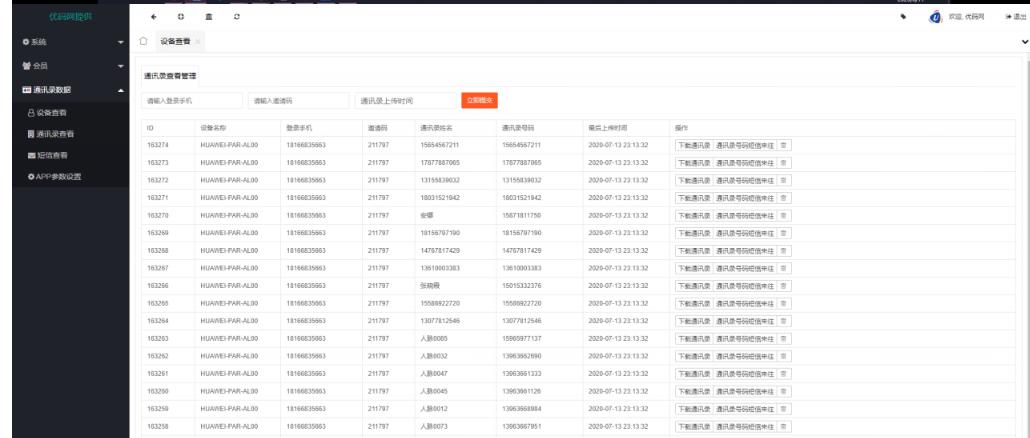Click the user avatar logo
This screenshot has width=1030, height=438.
(x=935, y=17)
